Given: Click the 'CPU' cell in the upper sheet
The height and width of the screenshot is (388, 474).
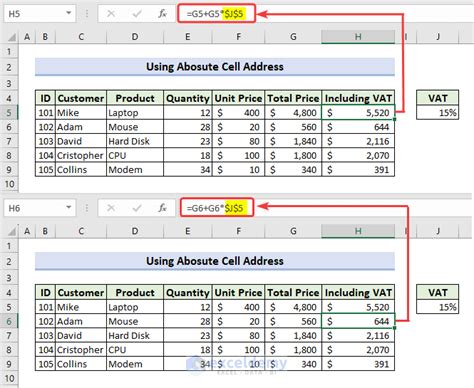Looking at the screenshot, I should [x=135, y=156].
